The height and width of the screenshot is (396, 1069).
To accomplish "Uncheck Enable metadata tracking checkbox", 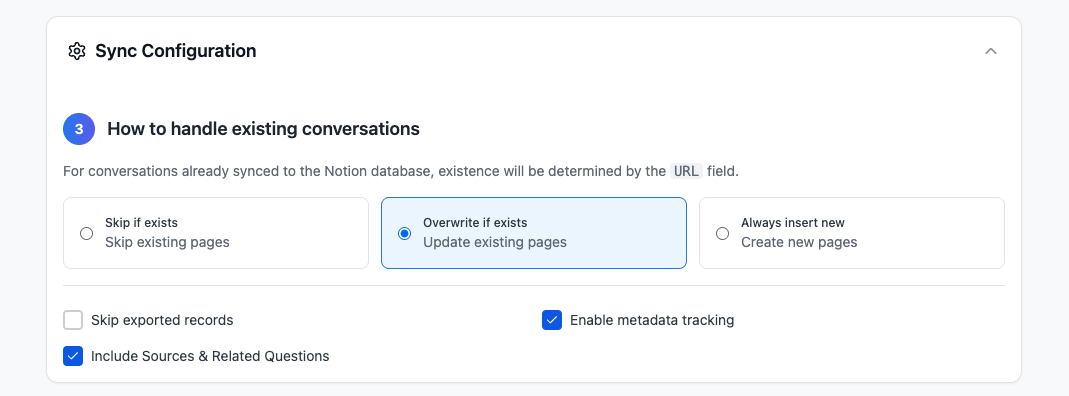I will [552, 320].
